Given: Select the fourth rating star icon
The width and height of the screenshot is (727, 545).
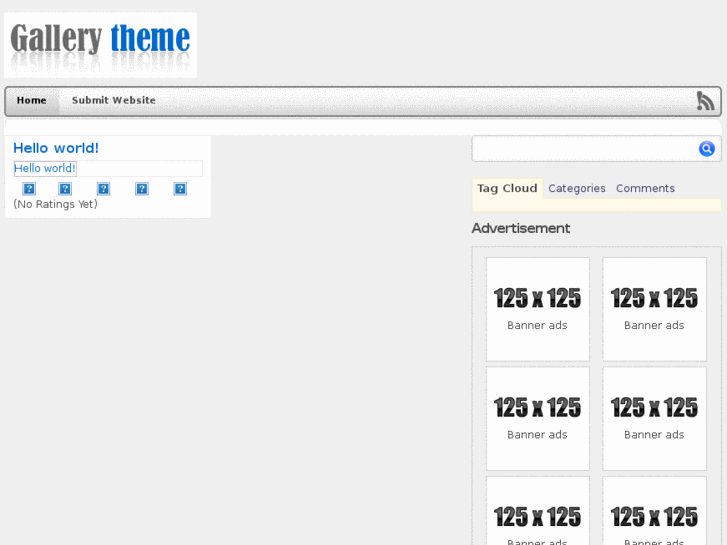Looking at the screenshot, I should (142, 189).
